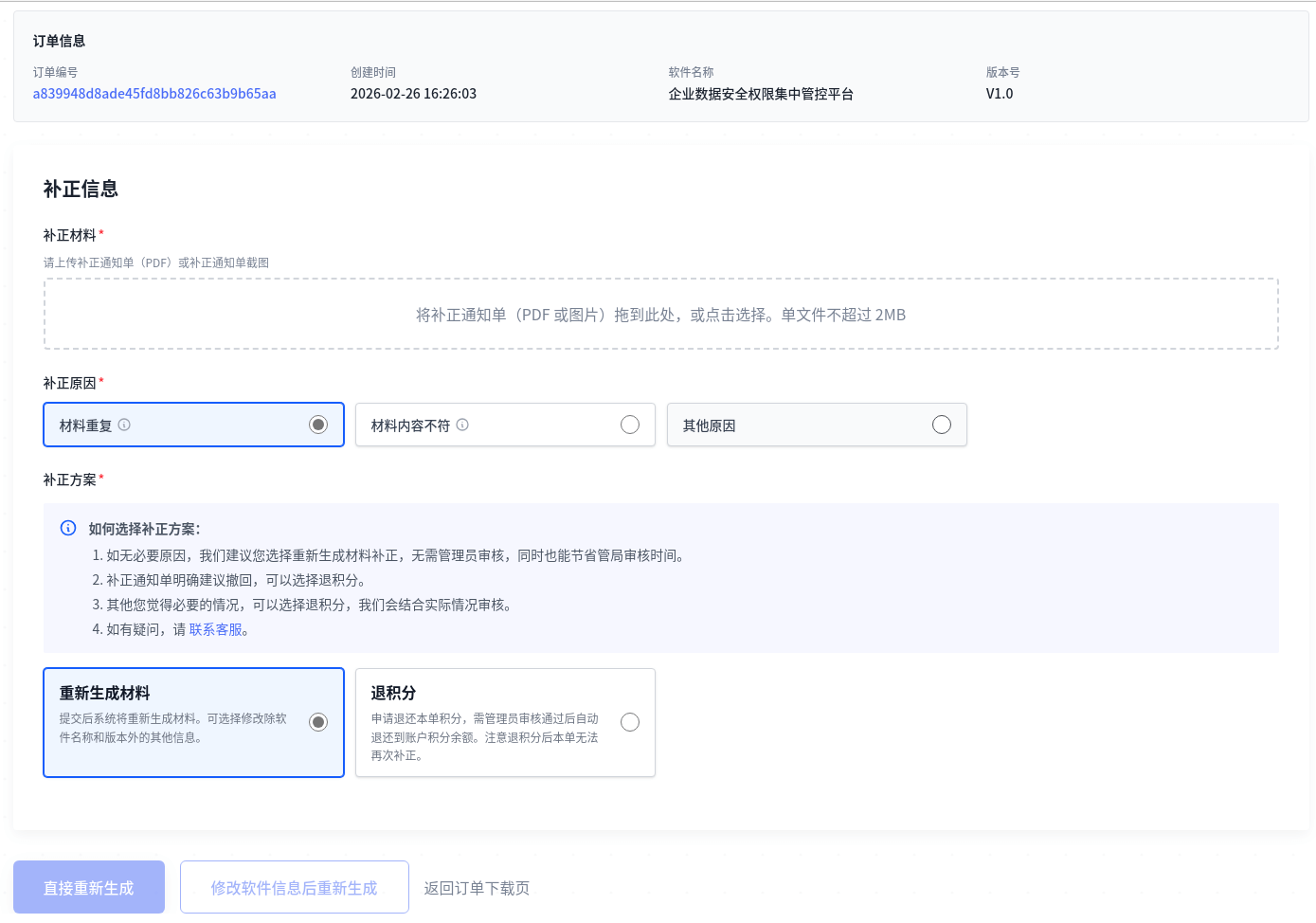Open customer service via the 联系客服 link
Image resolution: width=1316 pixels, height=923 pixels.
tap(216, 629)
